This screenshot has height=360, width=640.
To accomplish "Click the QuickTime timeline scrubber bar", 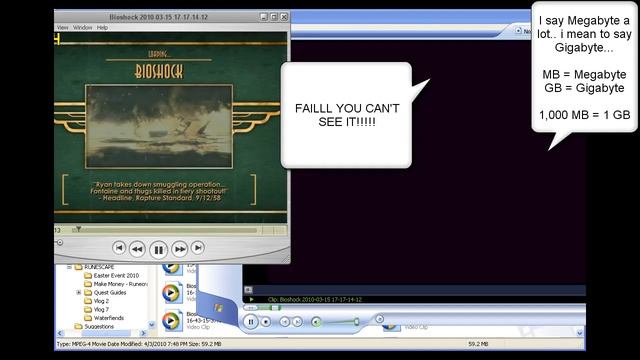I will (x=165, y=231).
